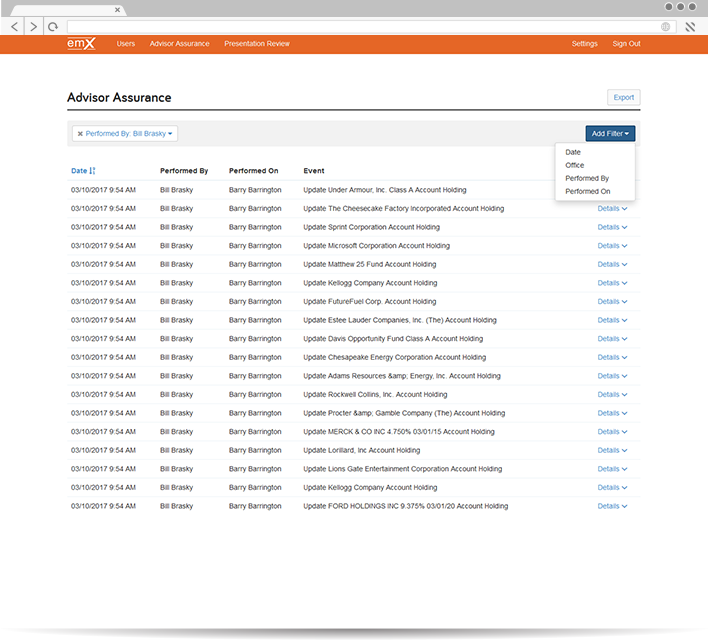Click the emX logo
708x640 pixels.
pos(81,44)
